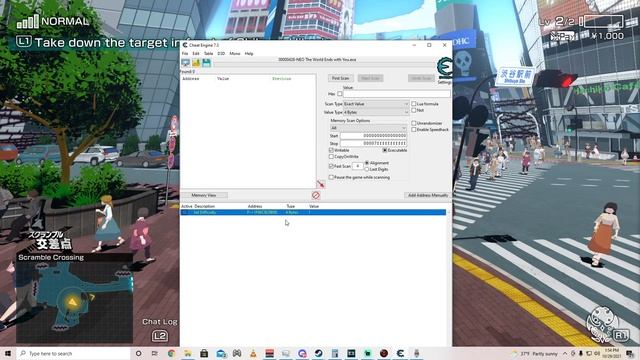This screenshot has width=640, height=360.
Task: Enable Speedhack checkbox
Action: [413, 129]
